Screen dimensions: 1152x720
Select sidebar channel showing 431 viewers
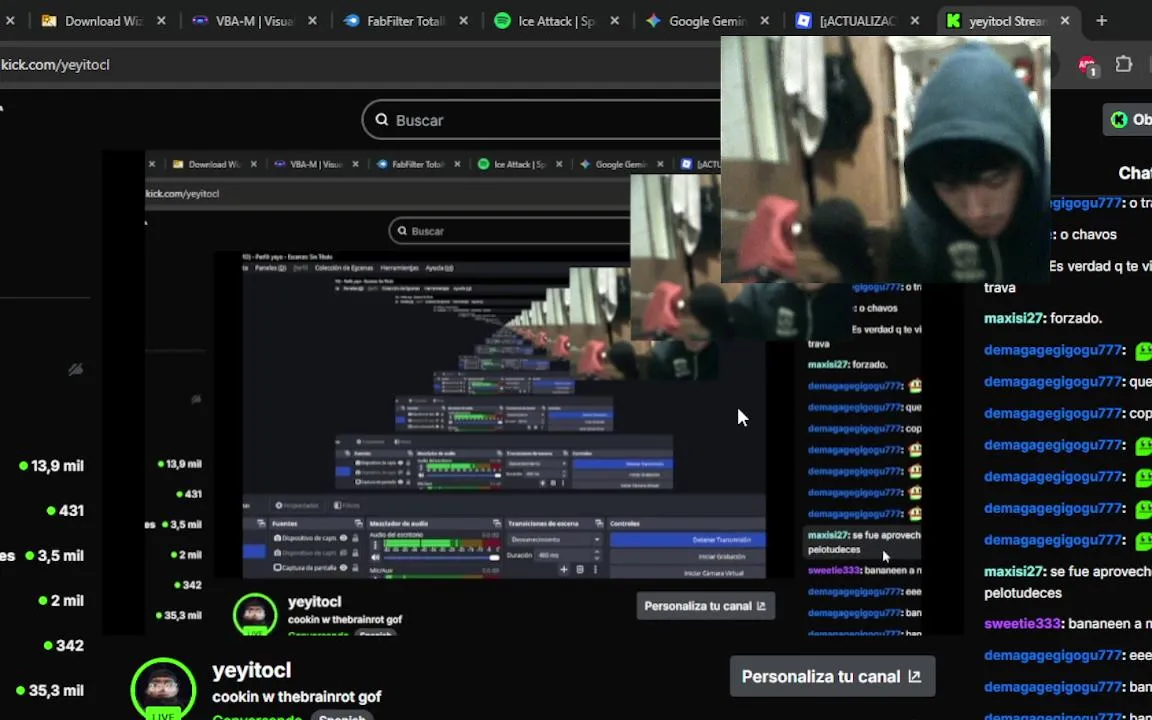(65, 511)
